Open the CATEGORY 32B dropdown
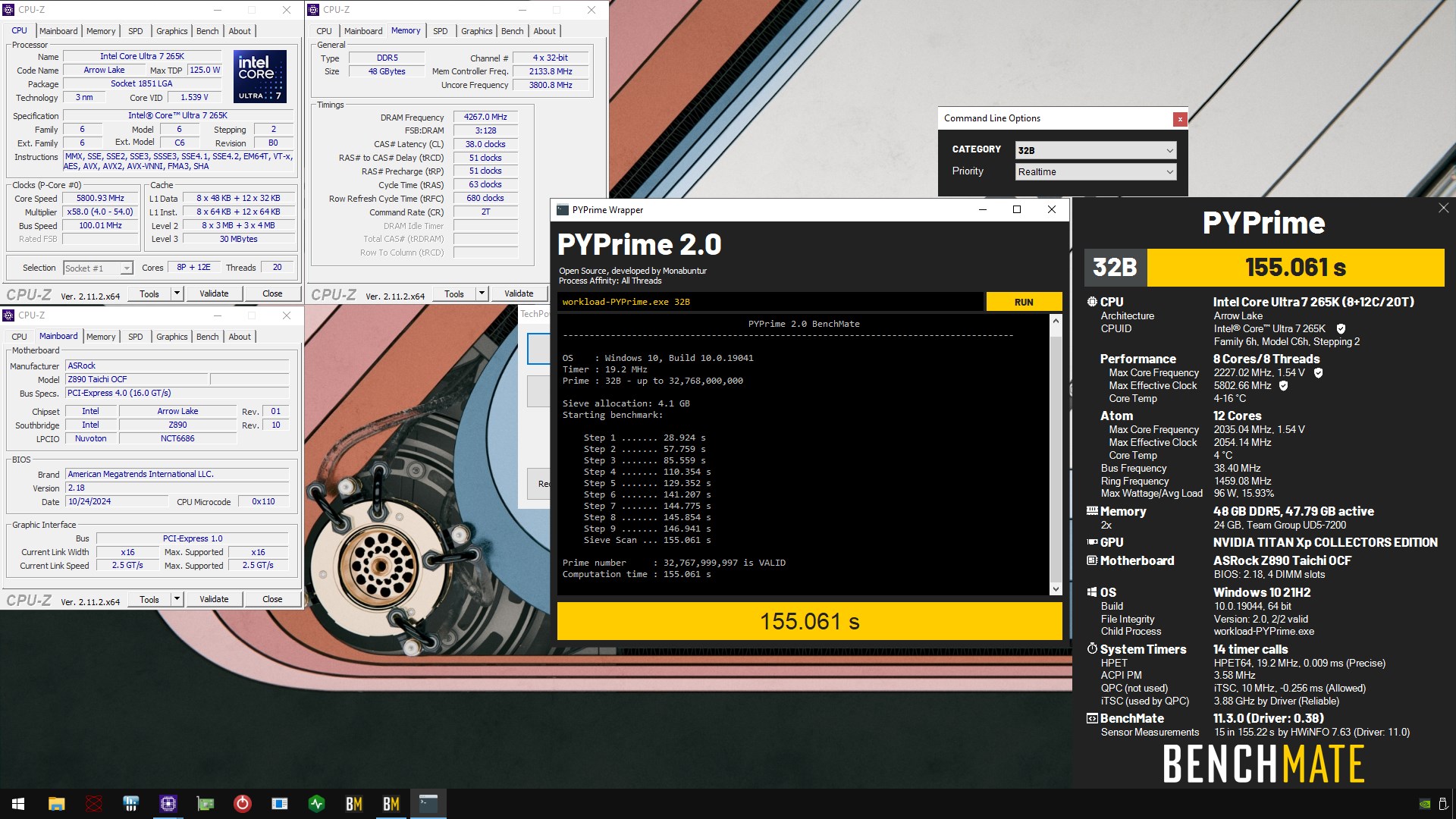Viewport: 1456px width, 819px height. [x=1096, y=150]
